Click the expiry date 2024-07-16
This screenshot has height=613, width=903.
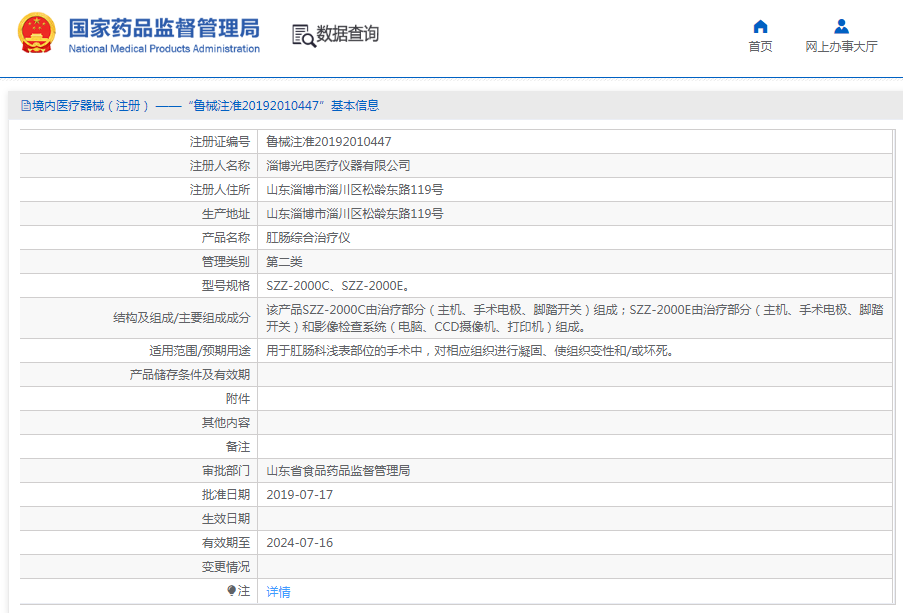click(299, 543)
